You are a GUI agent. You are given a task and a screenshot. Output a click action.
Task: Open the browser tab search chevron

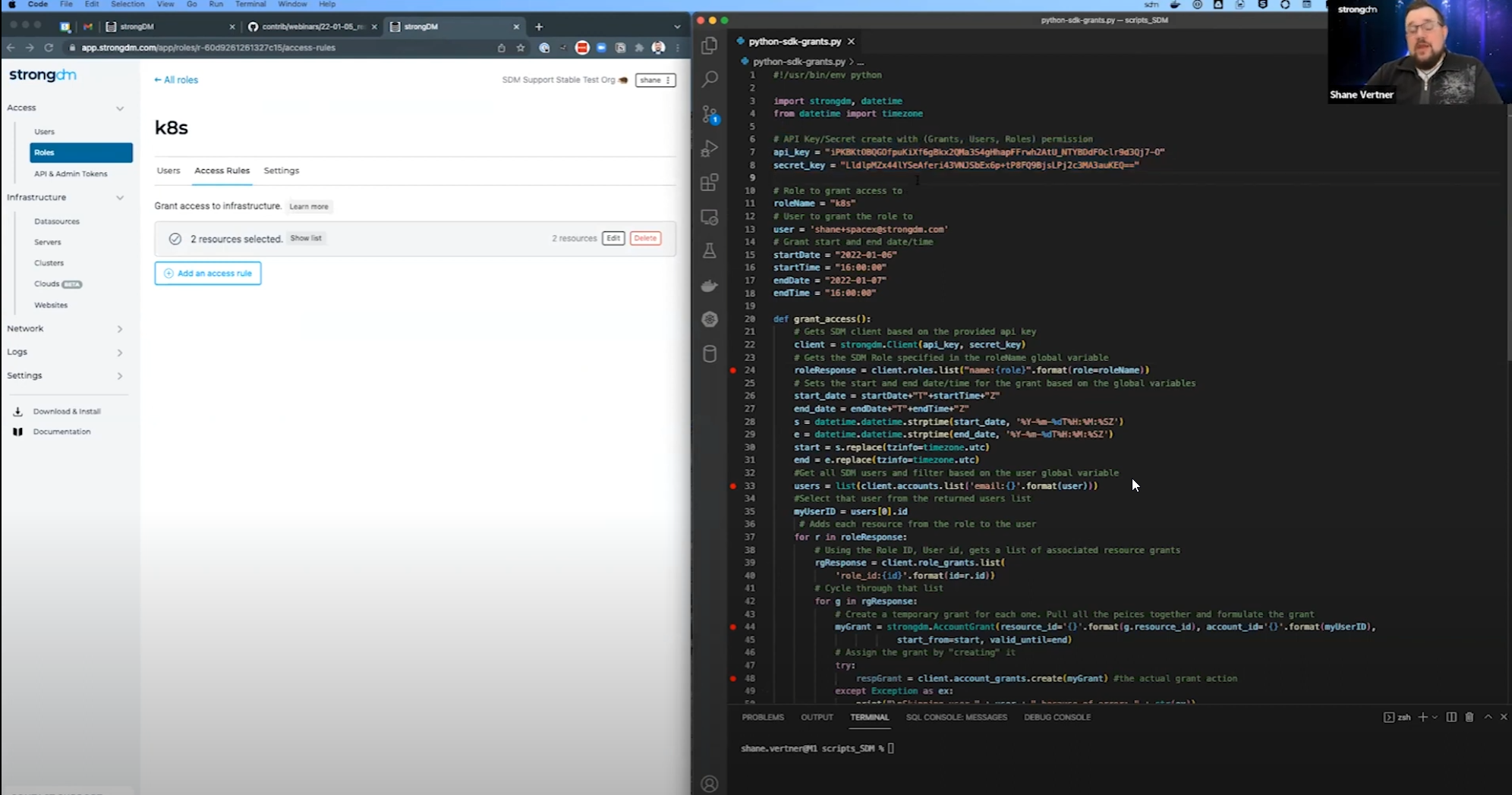tap(677, 27)
